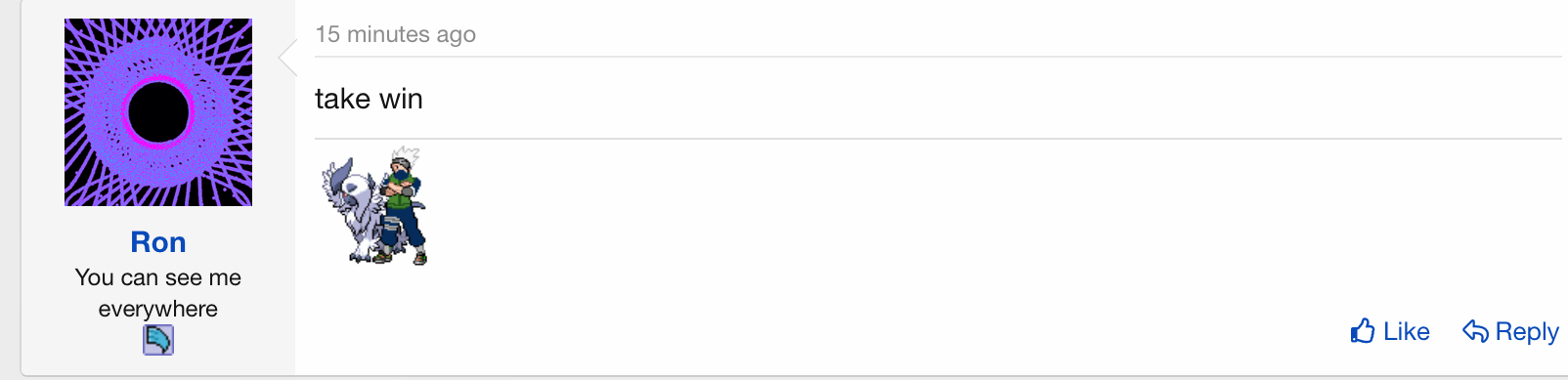
Task: Like this post using the Like label
Action: coord(1406,331)
